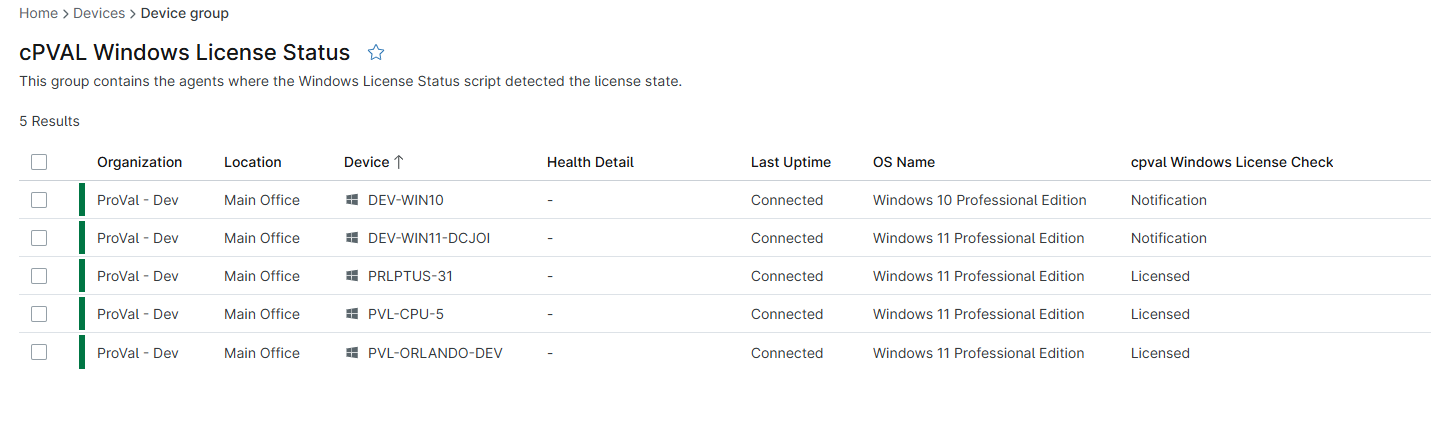Select the PVL-CPU-5 row checkbox
This screenshot has height=423, width=1431.
pyautogui.click(x=39, y=314)
